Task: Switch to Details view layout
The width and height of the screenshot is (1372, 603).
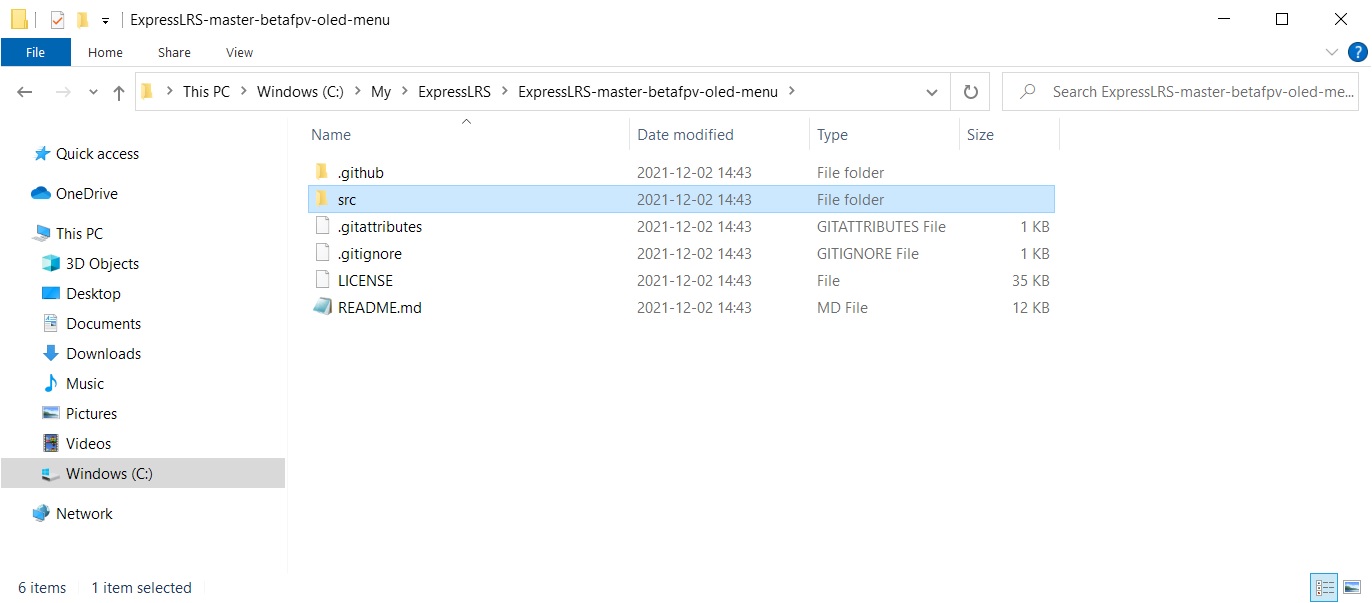Action: (x=1324, y=587)
